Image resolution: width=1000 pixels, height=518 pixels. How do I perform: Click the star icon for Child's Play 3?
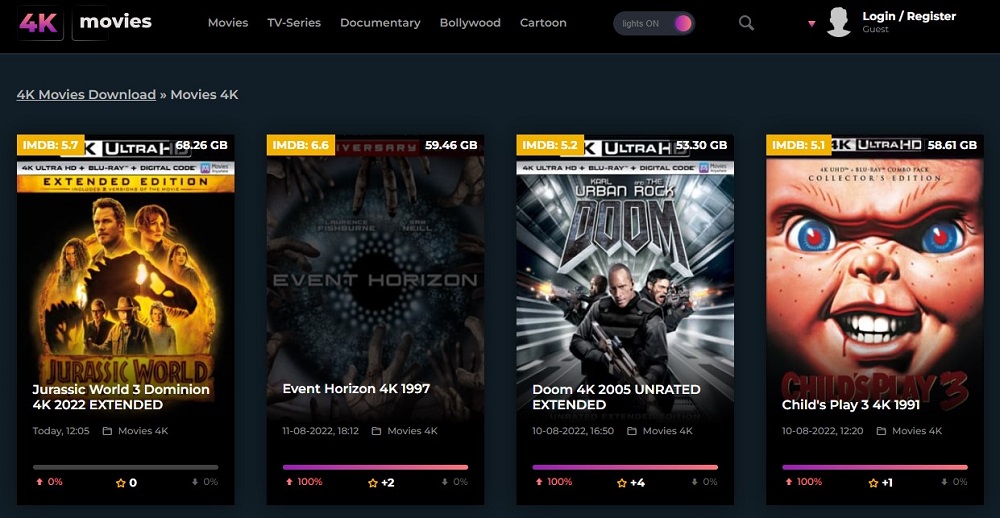(873, 483)
